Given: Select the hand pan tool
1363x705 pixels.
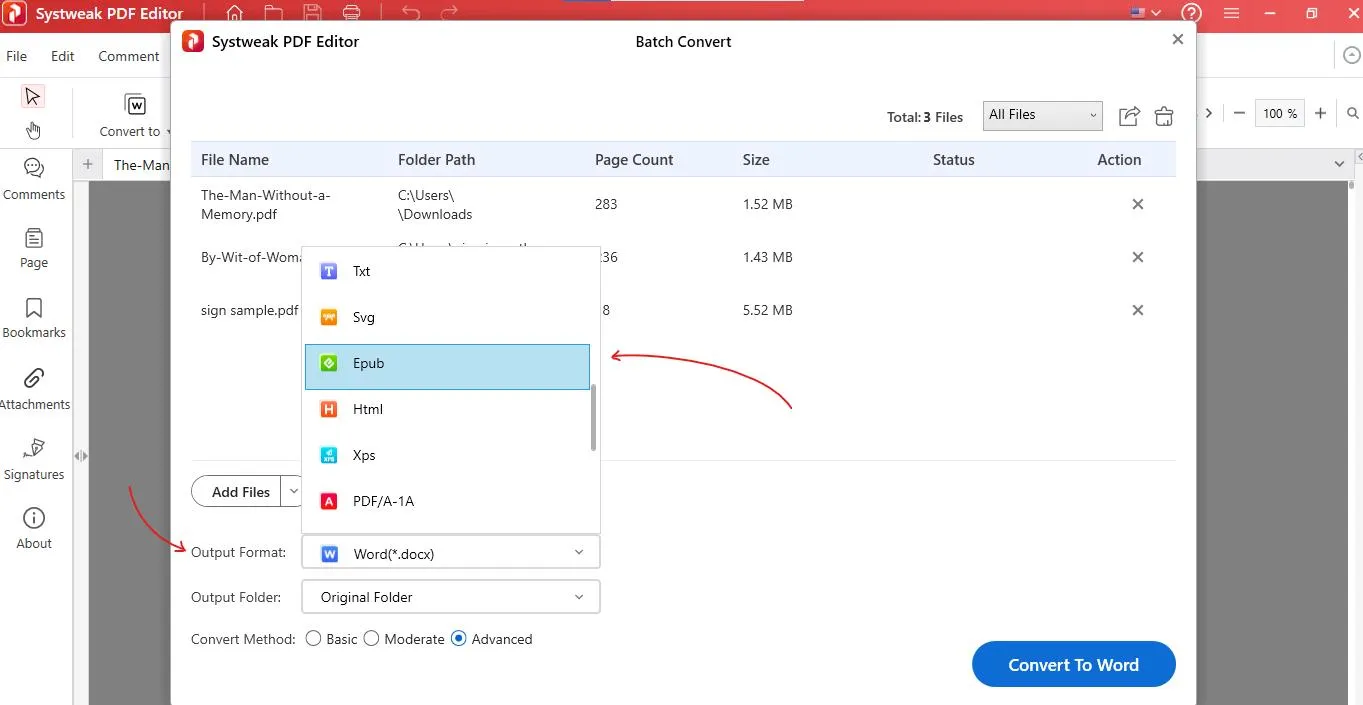Looking at the screenshot, I should coord(33,130).
